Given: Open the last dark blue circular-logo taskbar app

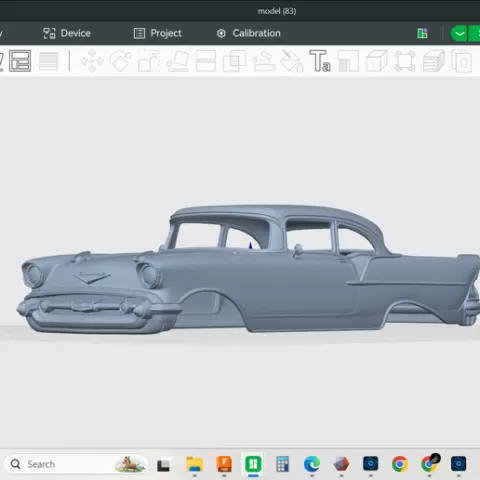Looking at the screenshot, I should 458,464.
